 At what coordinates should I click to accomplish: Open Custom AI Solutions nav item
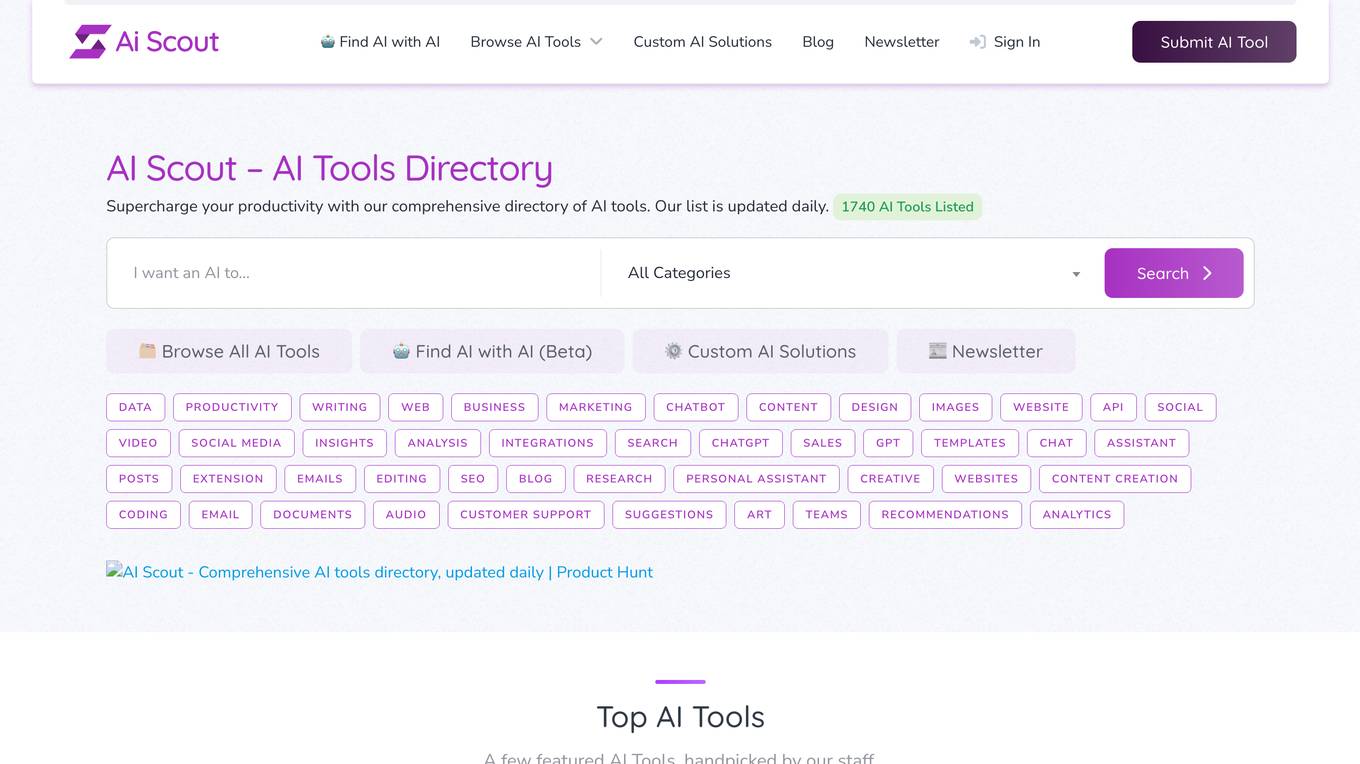coord(702,42)
